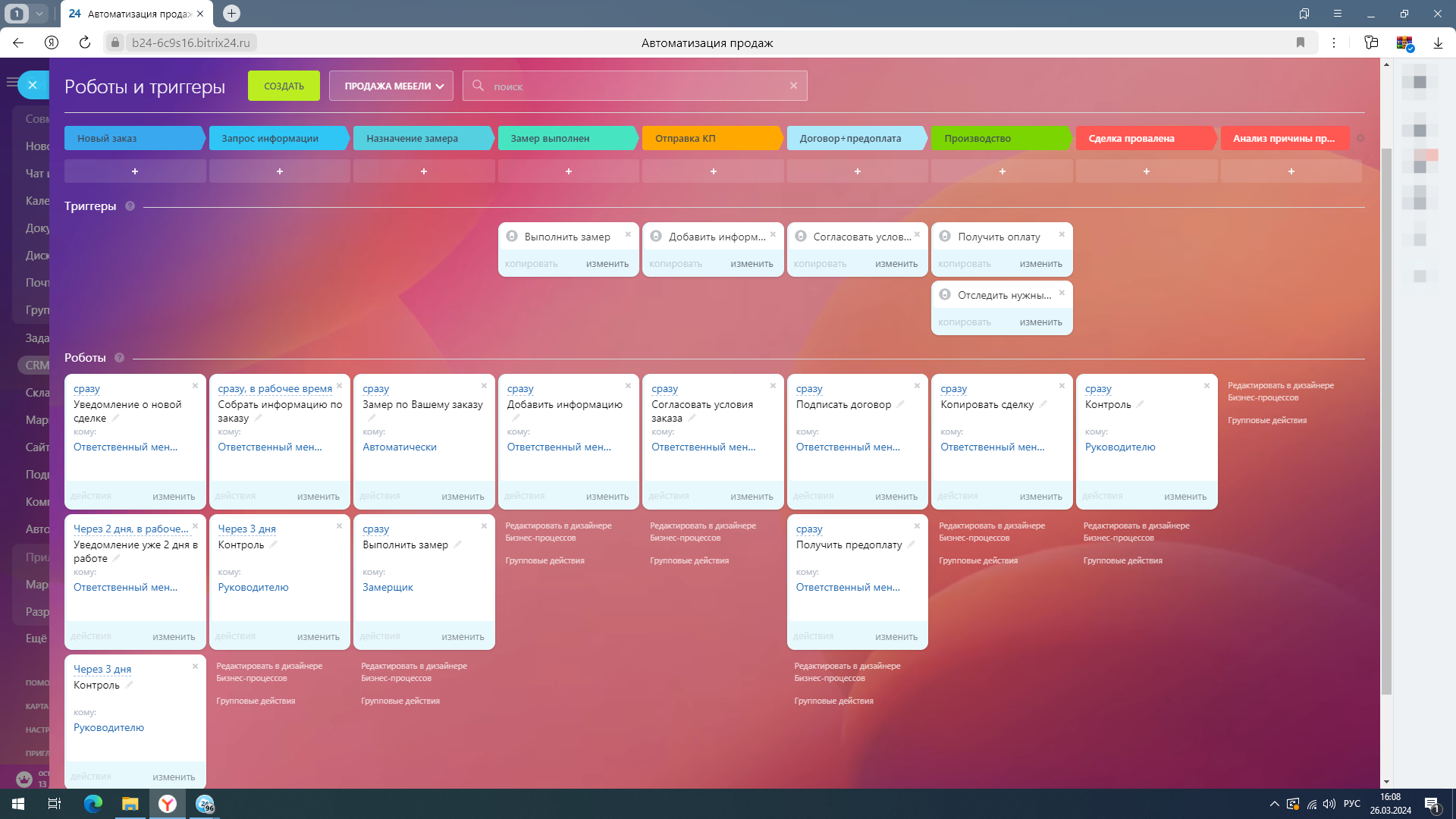Delete the 'Выполнить замер' trigger
This screenshot has width=1456, height=819.
tap(628, 234)
